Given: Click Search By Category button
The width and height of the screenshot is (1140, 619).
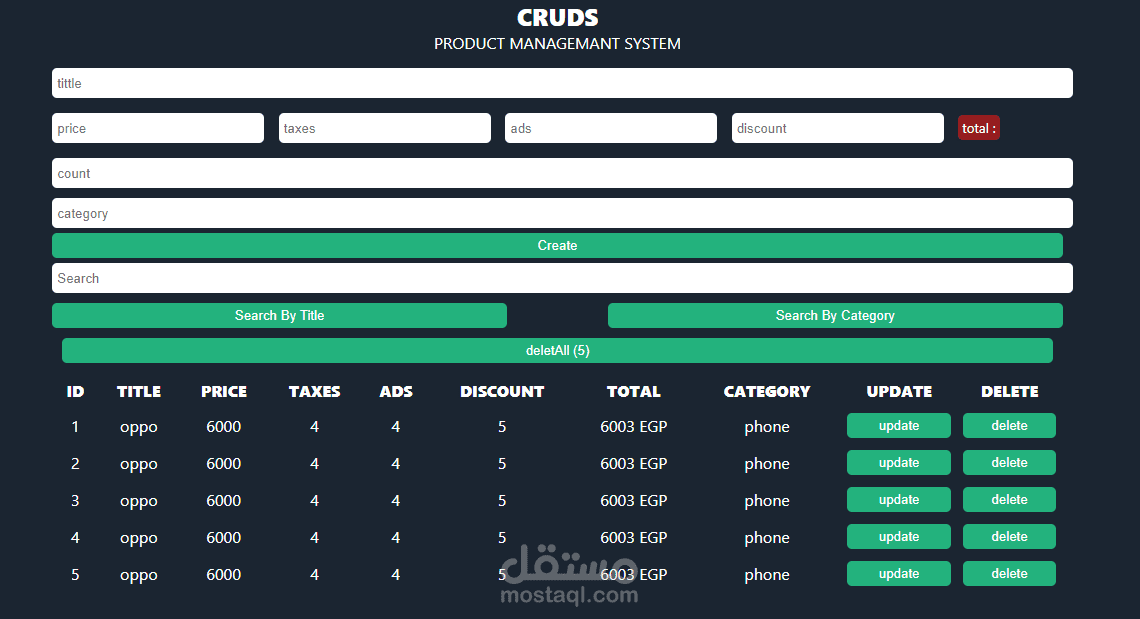Looking at the screenshot, I should pos(835,316).
